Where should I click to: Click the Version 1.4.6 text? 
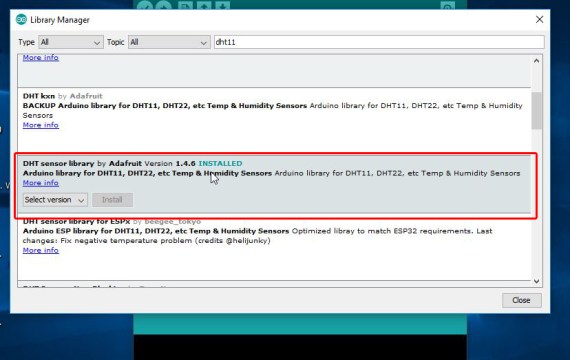(170, 163)
